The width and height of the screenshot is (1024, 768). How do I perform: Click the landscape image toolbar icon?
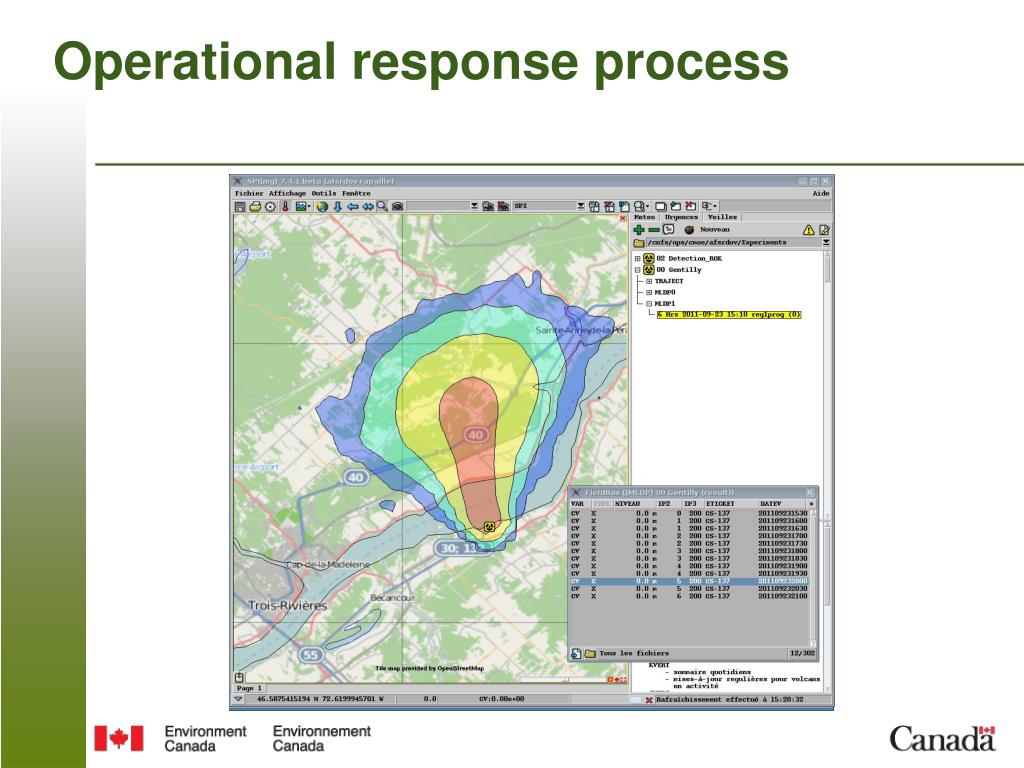click(x=302, y=206)
